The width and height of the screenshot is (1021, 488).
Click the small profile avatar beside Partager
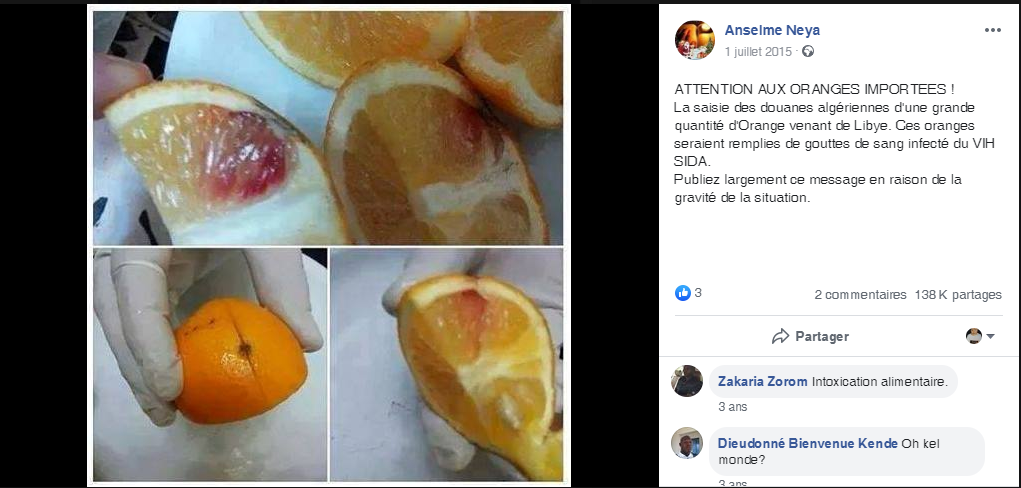(973, 336)
